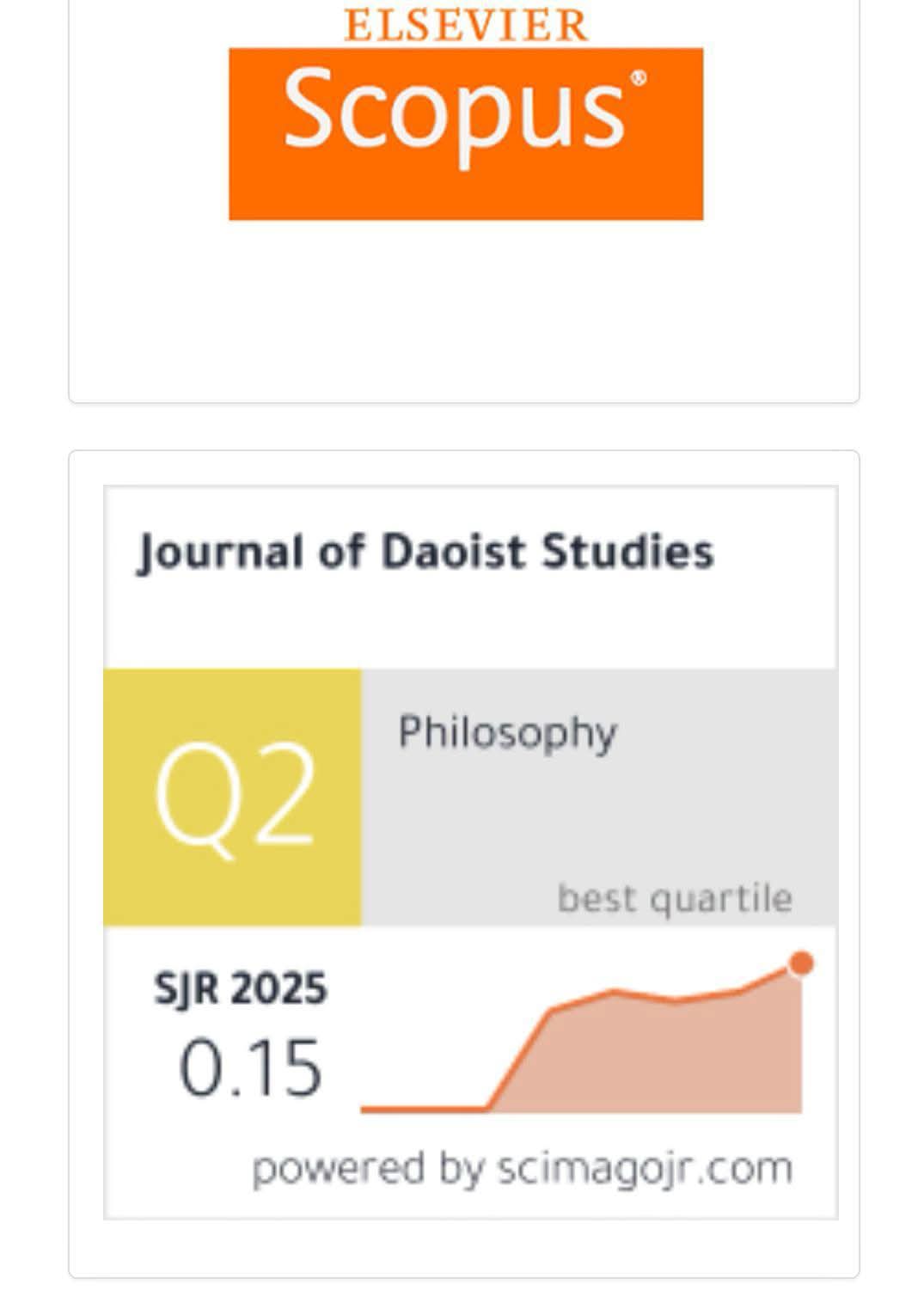
Task: Click the SJR trend area chart
Action: (582, 1036)
